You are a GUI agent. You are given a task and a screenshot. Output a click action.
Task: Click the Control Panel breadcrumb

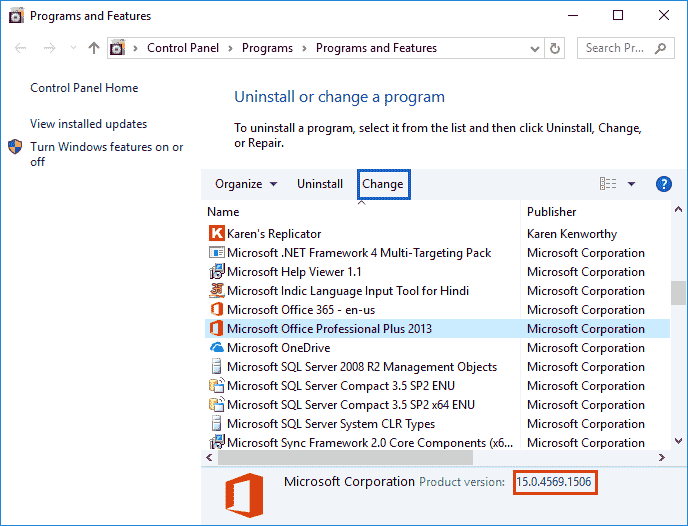[183, 48]
